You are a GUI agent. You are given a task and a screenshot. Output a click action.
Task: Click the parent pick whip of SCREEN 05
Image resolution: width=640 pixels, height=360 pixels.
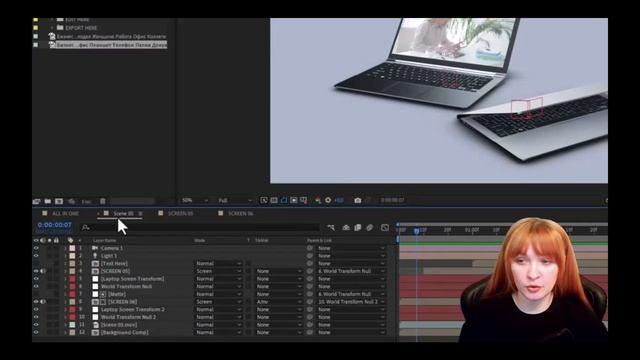pyautogui.click(x=310, y=271)
